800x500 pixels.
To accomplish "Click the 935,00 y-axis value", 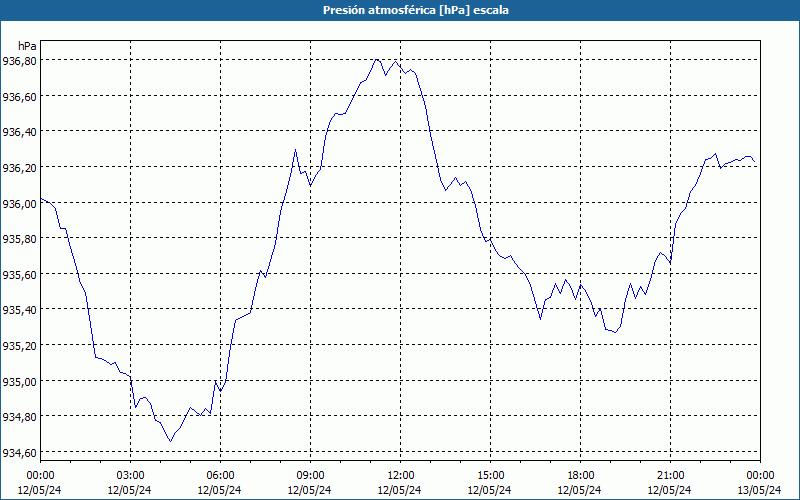I will point(19,381).
